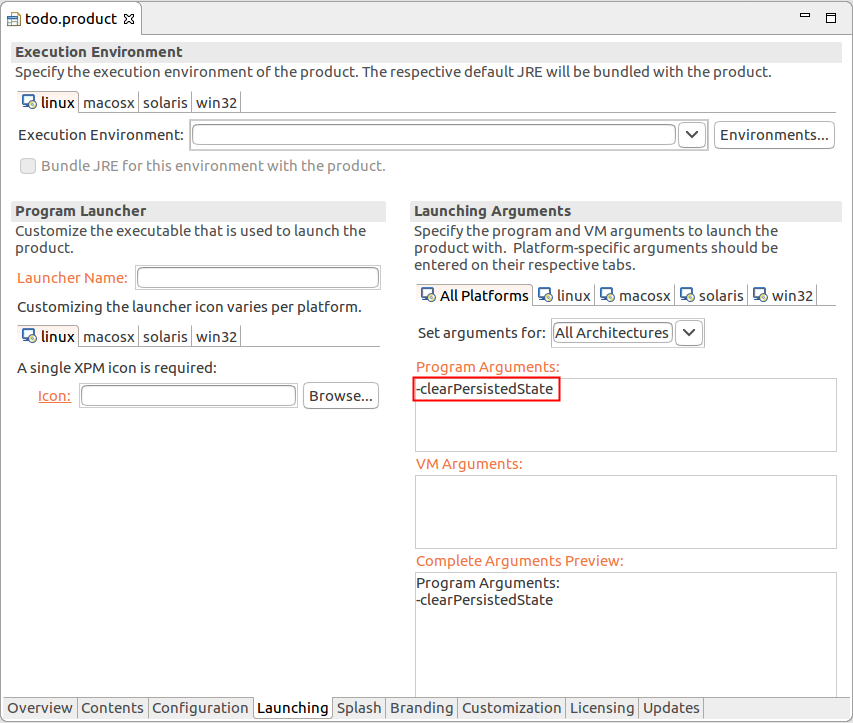Maximize the editor area
The image size is (853, 723).
coord(831,18)
